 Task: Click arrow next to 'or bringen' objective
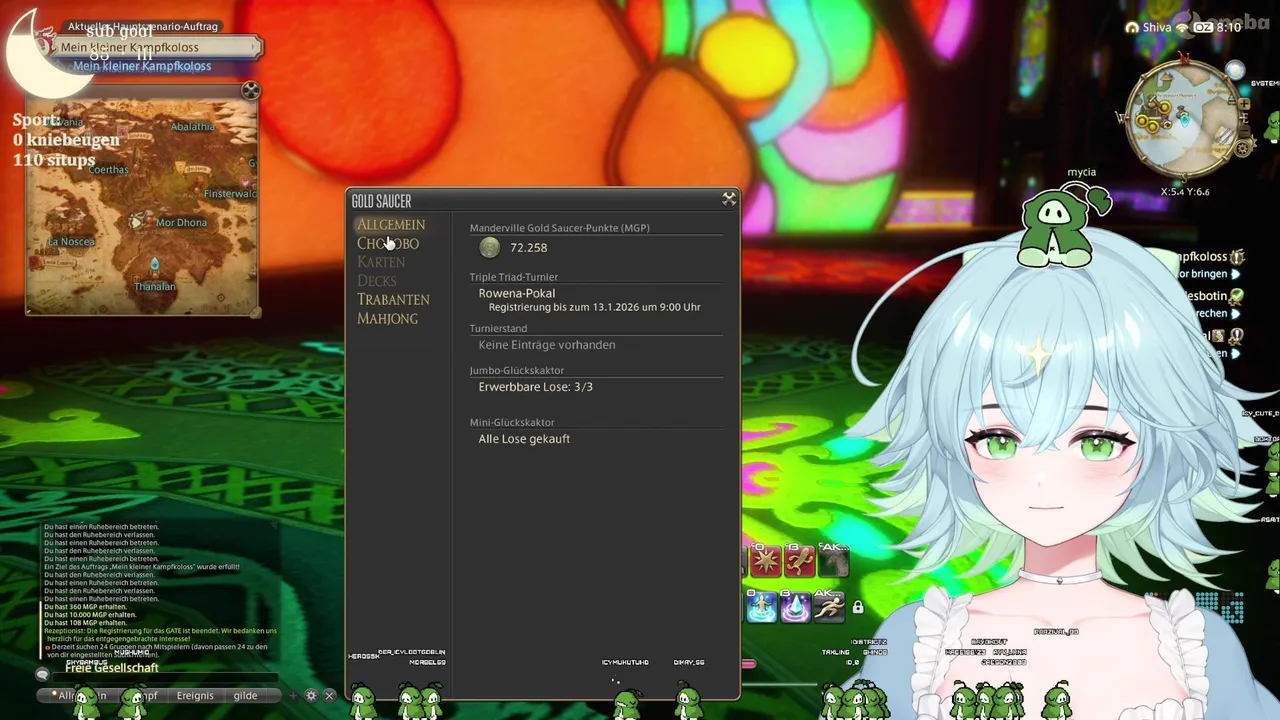click(1236, 275)
